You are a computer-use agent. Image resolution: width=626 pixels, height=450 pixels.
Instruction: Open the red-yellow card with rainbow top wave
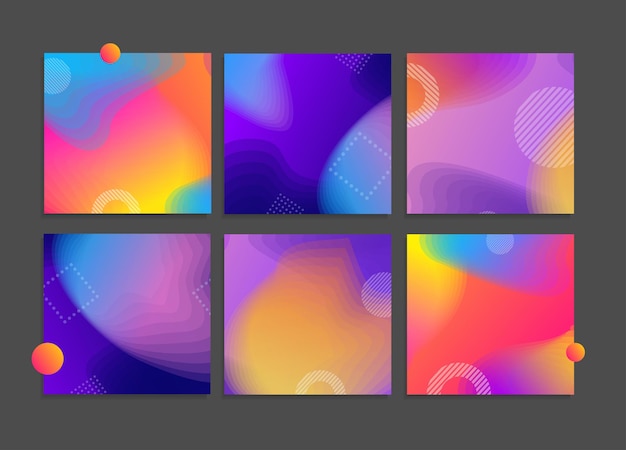coord(490,314)
